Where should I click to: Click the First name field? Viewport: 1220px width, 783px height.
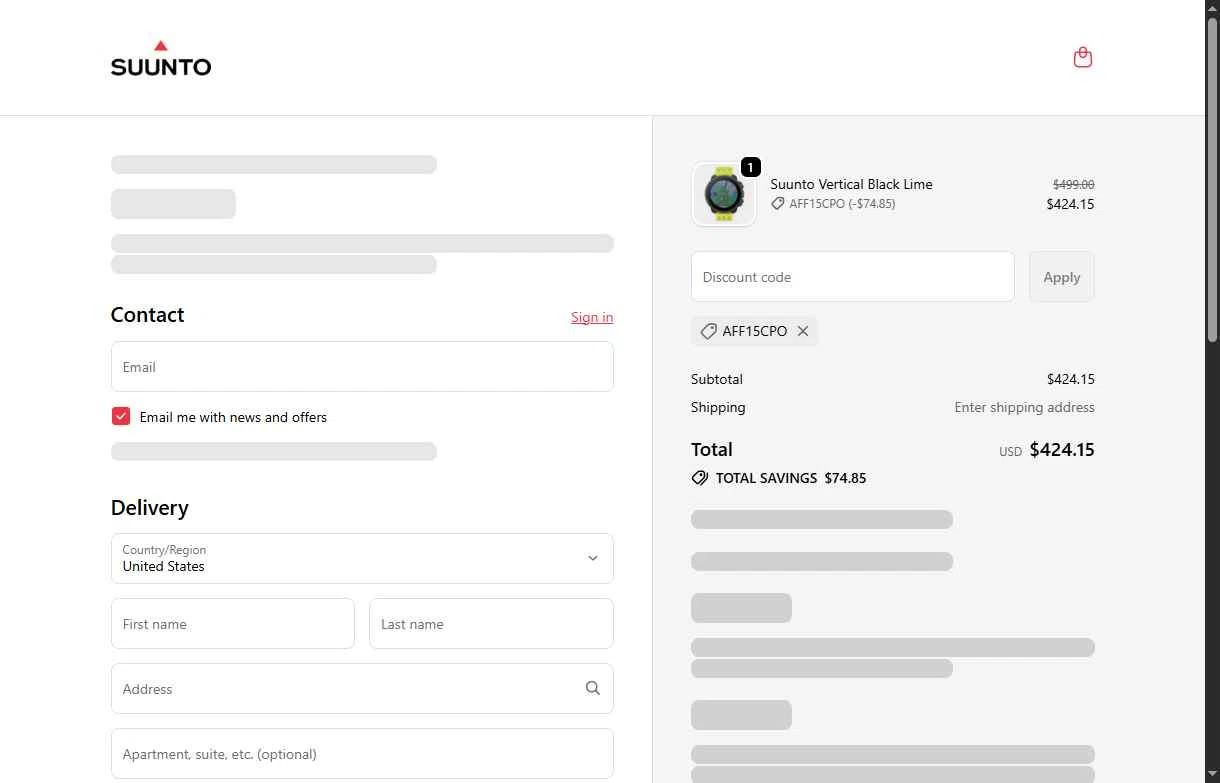point(233,624)
